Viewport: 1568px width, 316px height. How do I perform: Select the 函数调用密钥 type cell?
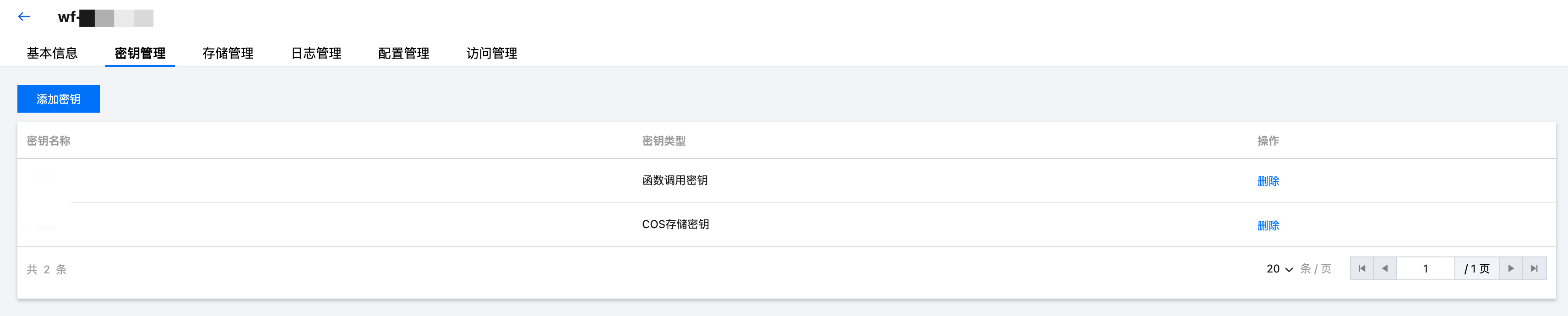(x=675, y=180)
